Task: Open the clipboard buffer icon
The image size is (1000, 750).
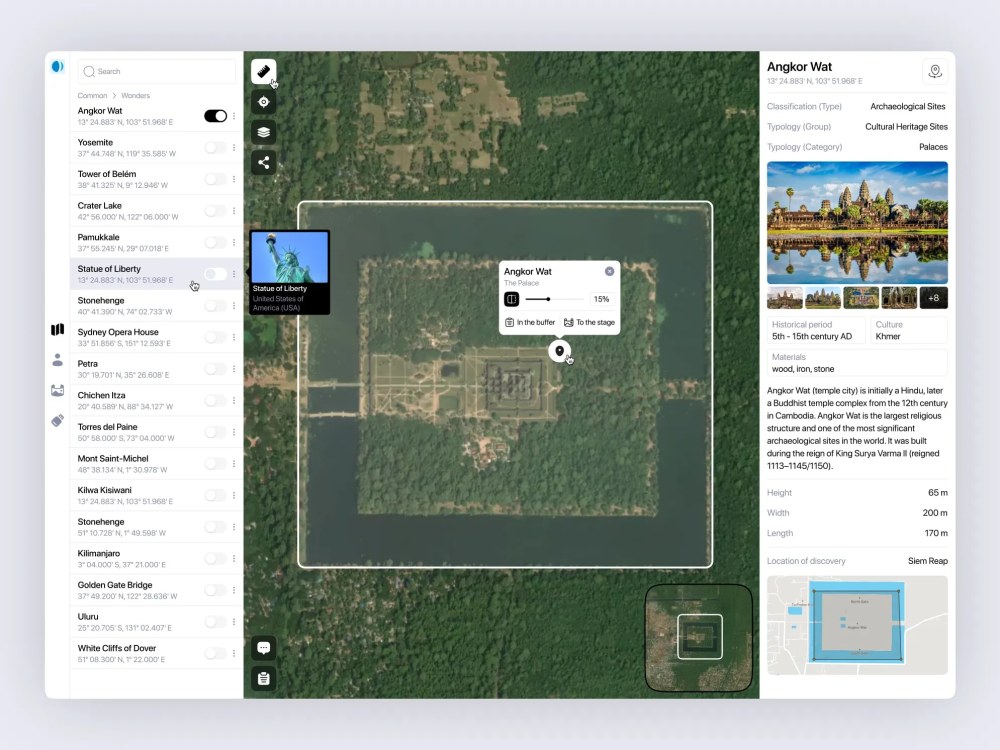Action: click(263, 679)
